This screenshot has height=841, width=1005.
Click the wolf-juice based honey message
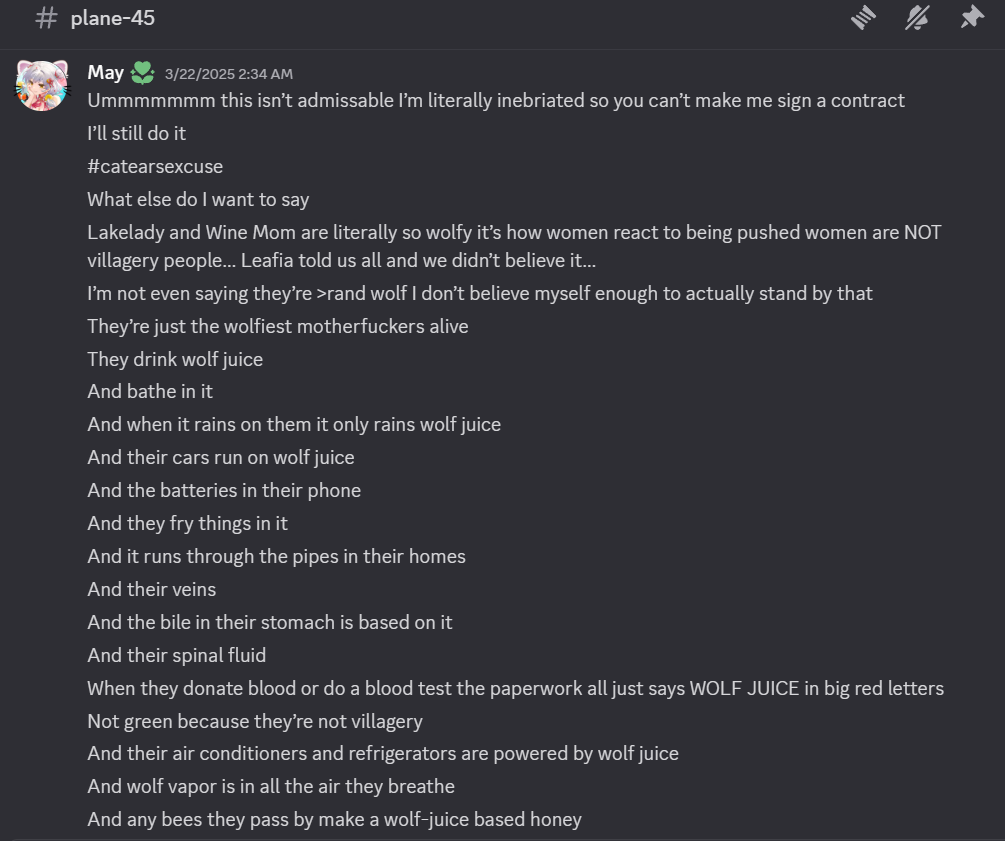point(335,820)
